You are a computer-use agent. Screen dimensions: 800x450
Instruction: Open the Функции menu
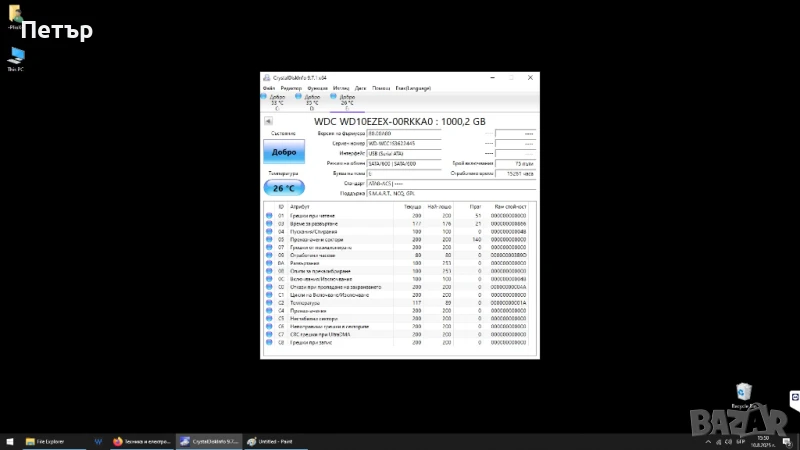tap(317, 88)
